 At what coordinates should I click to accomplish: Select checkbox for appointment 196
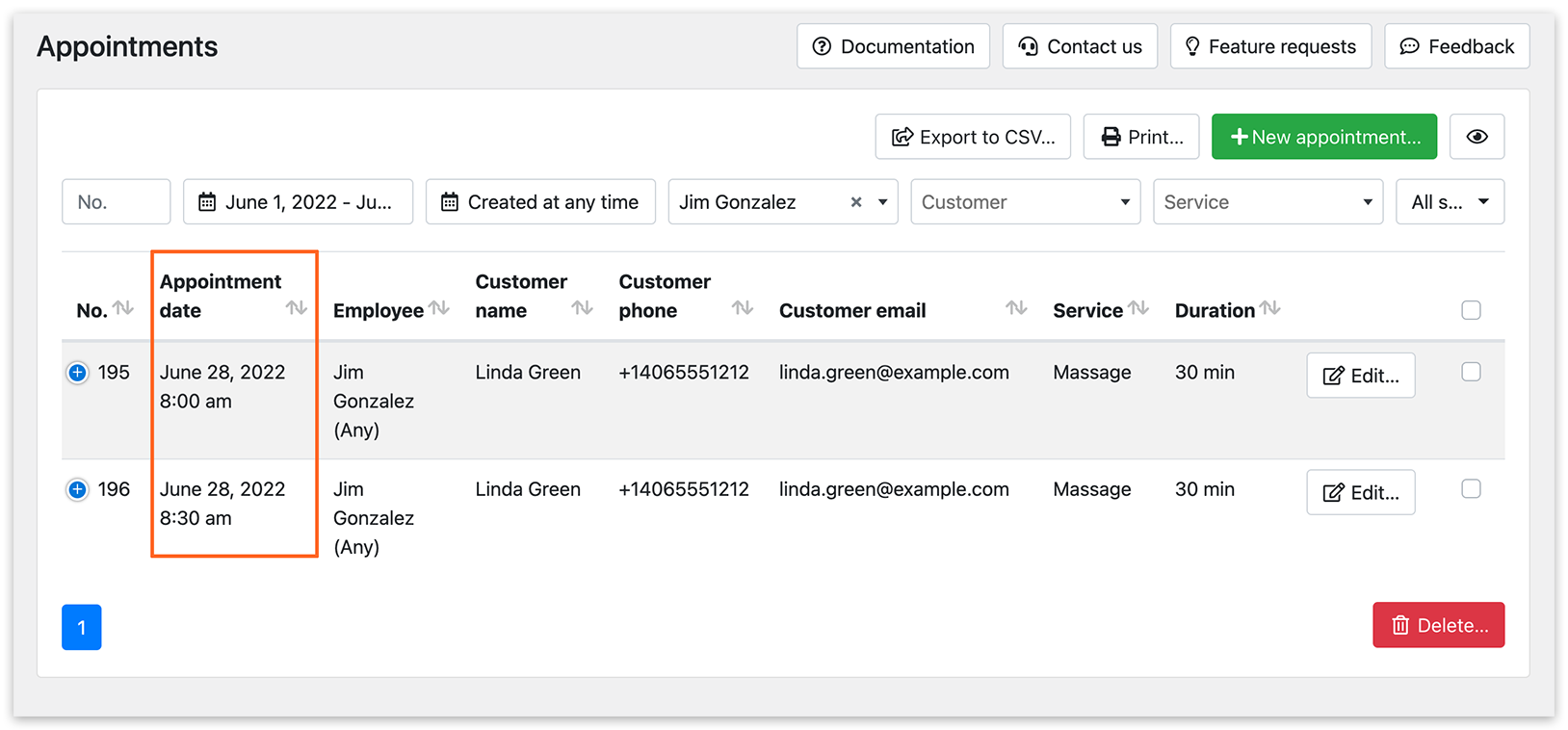[x=1471, y=489]
